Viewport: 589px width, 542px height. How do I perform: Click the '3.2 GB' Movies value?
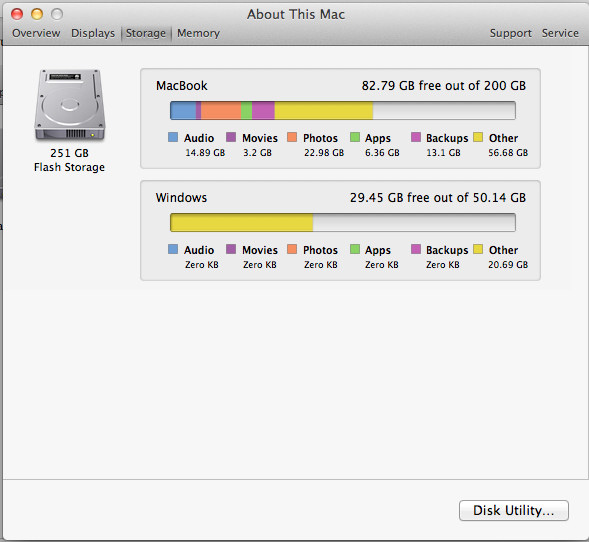point(257,153)
